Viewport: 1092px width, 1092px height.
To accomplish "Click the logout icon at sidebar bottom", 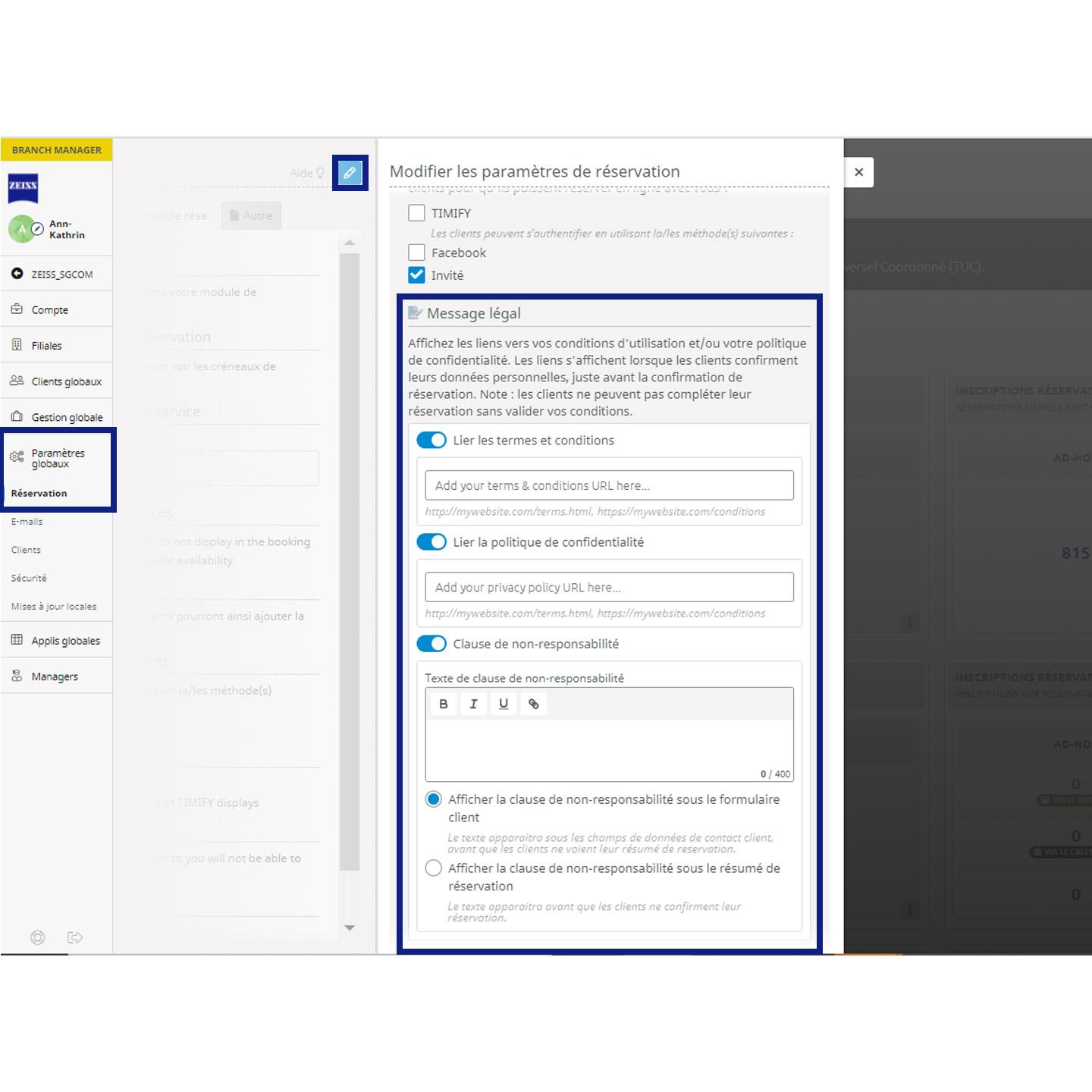I will [75, 937].
